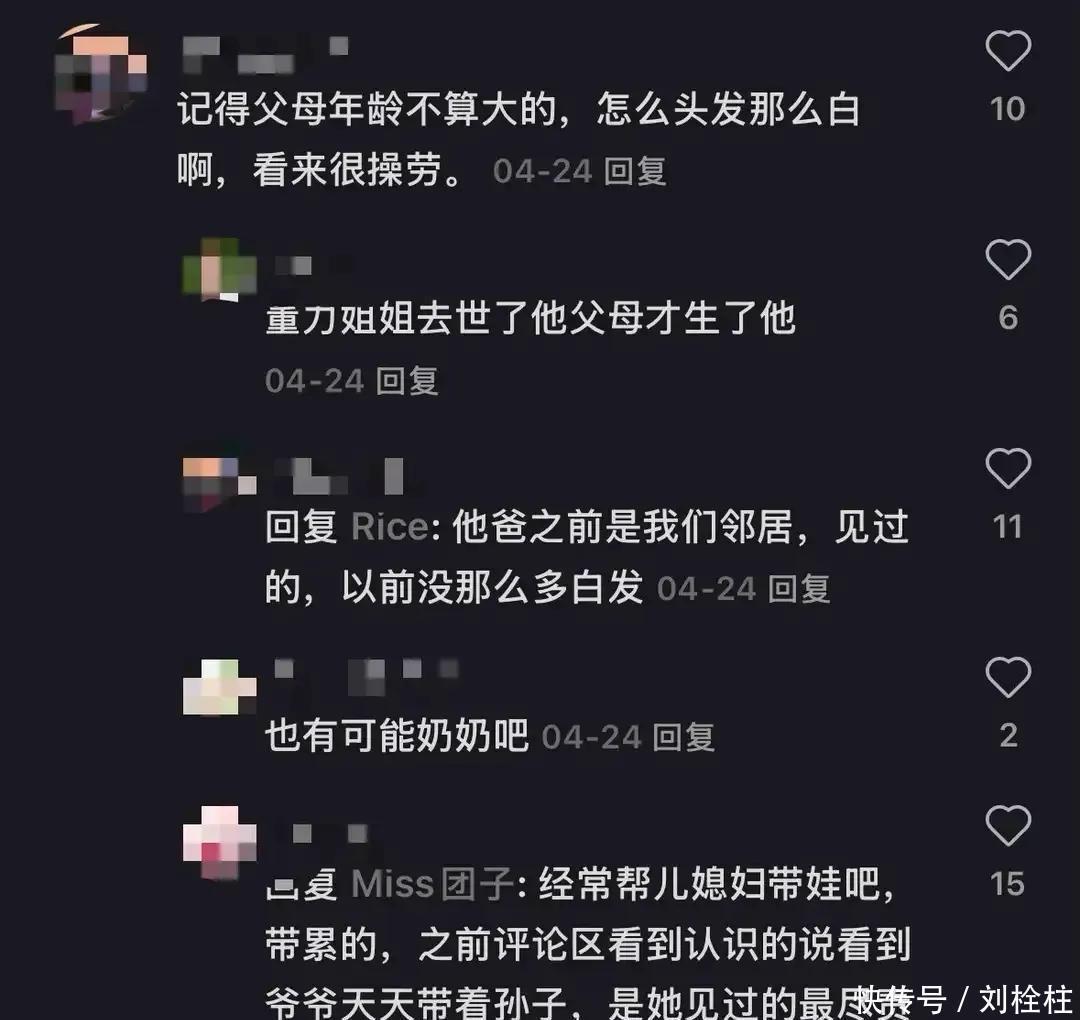Image resolution: width=1080 pixels, height=1020 pixels.
Task: Open the mentioned user Miss团子
Action: coord(433,884)
